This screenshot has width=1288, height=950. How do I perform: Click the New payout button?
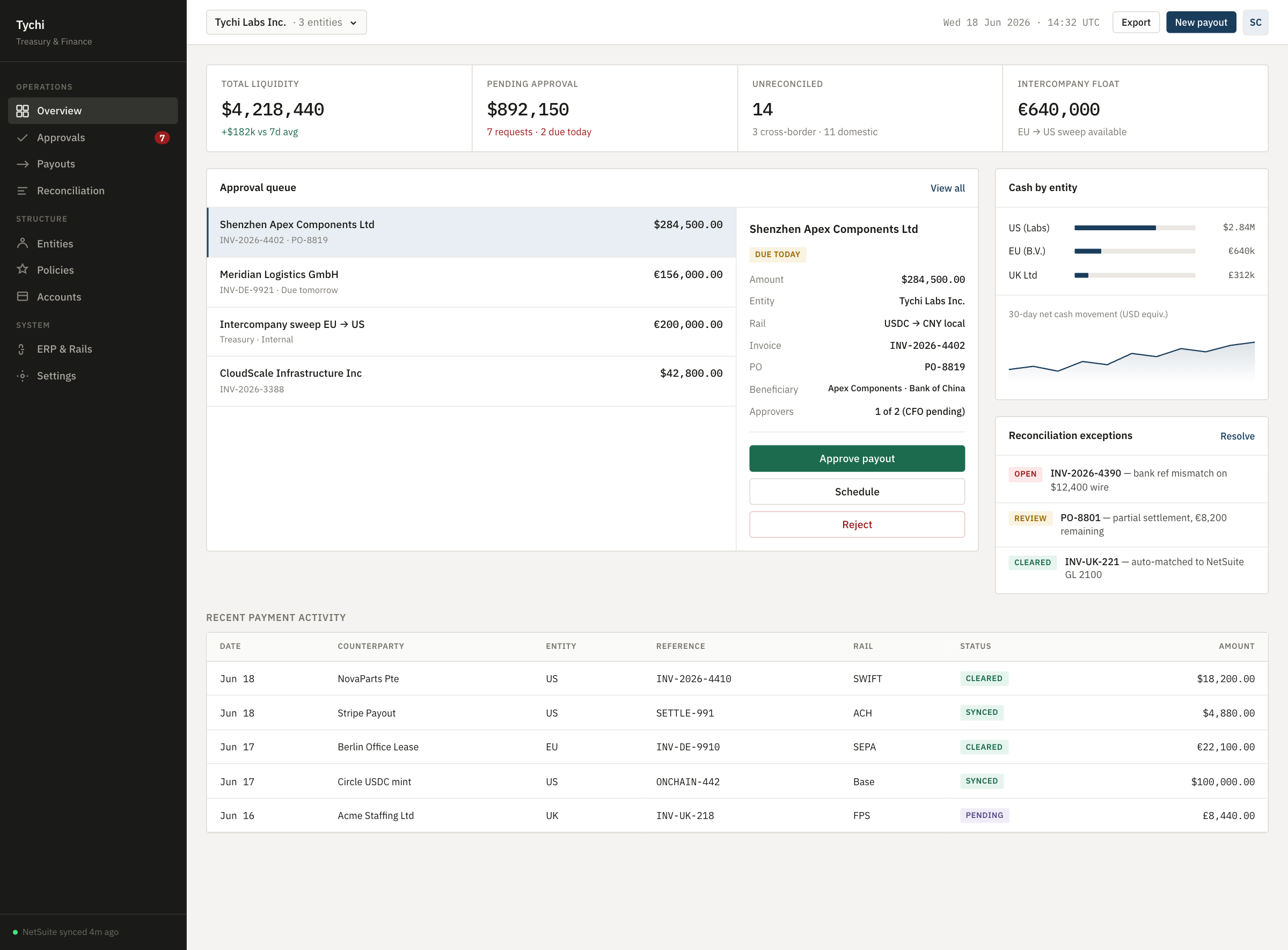coord(1201,23)
